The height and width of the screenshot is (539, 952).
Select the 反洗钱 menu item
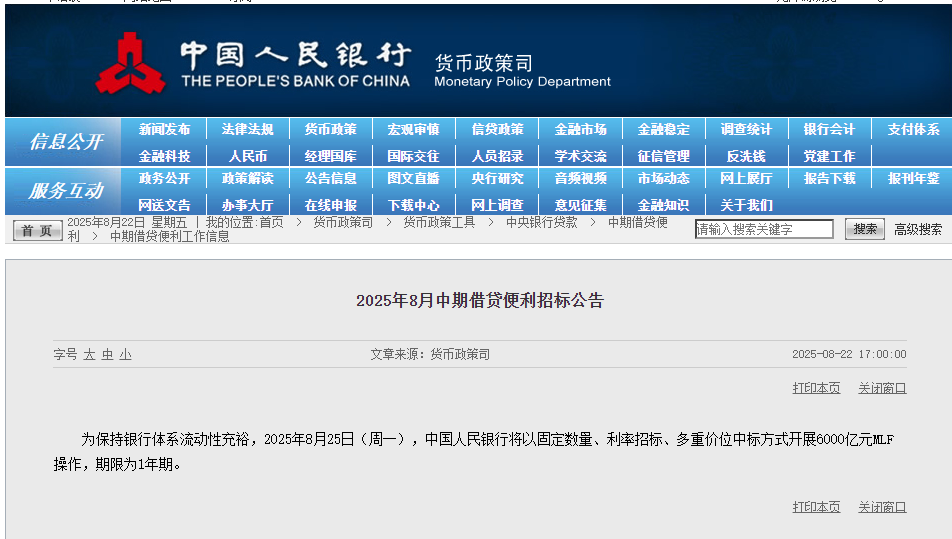(746, 156)
